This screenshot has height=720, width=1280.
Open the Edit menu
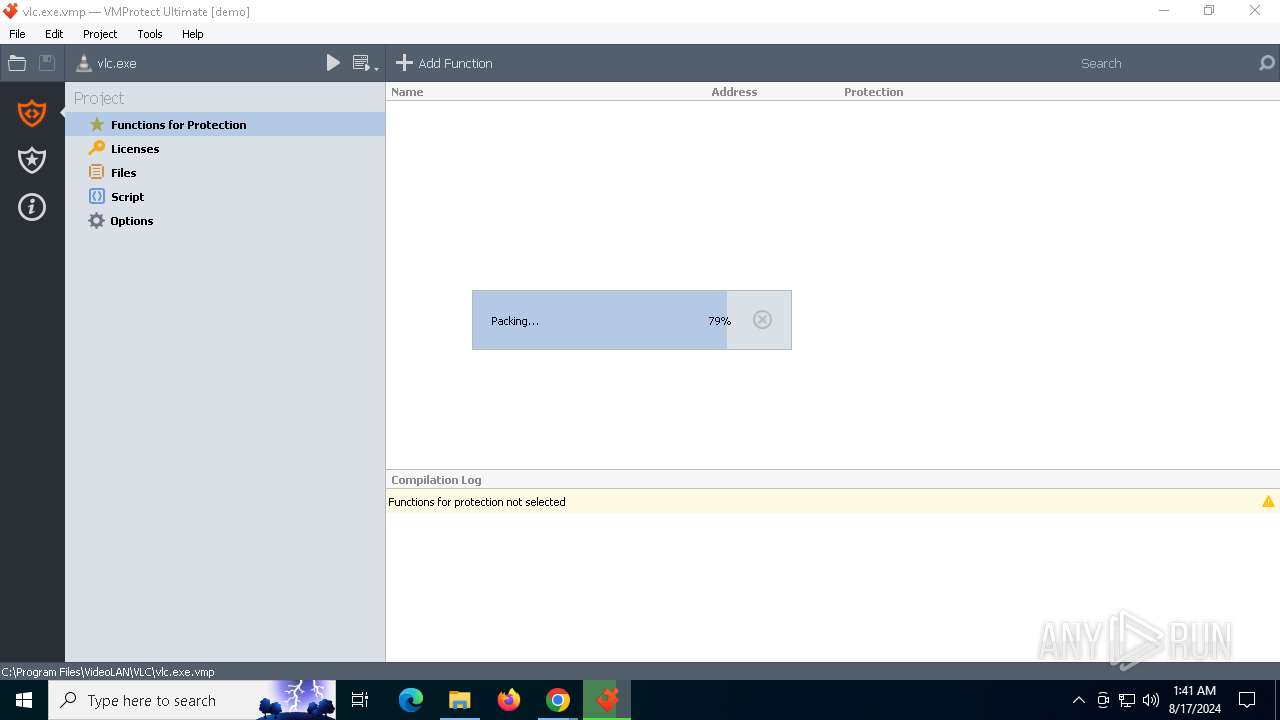coord(54,34)
